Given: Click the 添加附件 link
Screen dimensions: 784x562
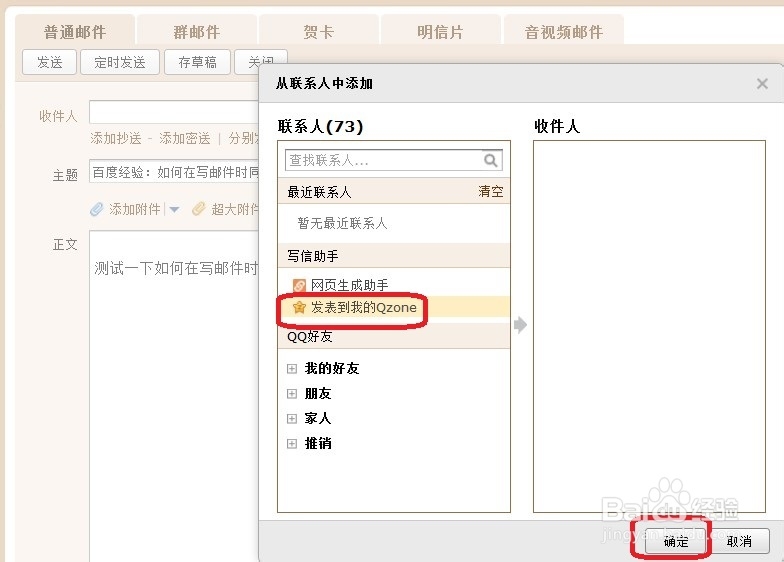Looking at the screenshot, I should tap(135, 209).
